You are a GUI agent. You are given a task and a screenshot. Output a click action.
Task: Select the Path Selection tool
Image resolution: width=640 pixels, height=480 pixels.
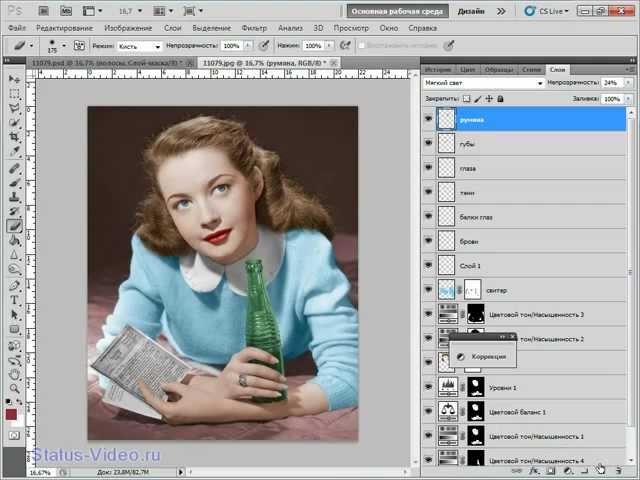[x=14, y=314]
